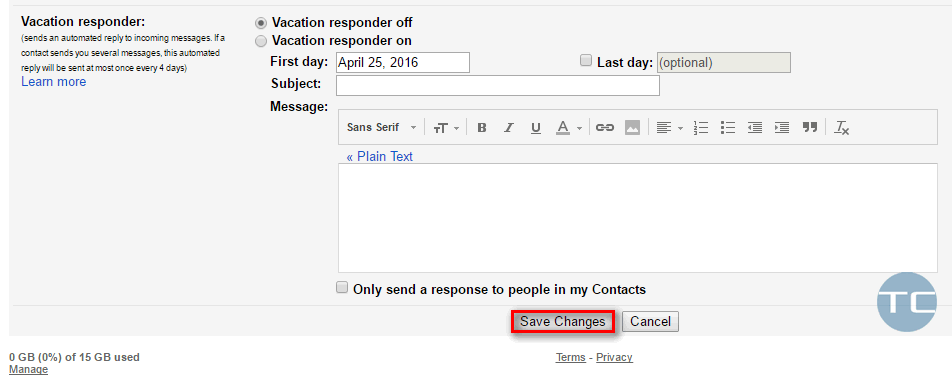Insert an image into the message
The height and width of the screenshot is (381, 952).
633,127
